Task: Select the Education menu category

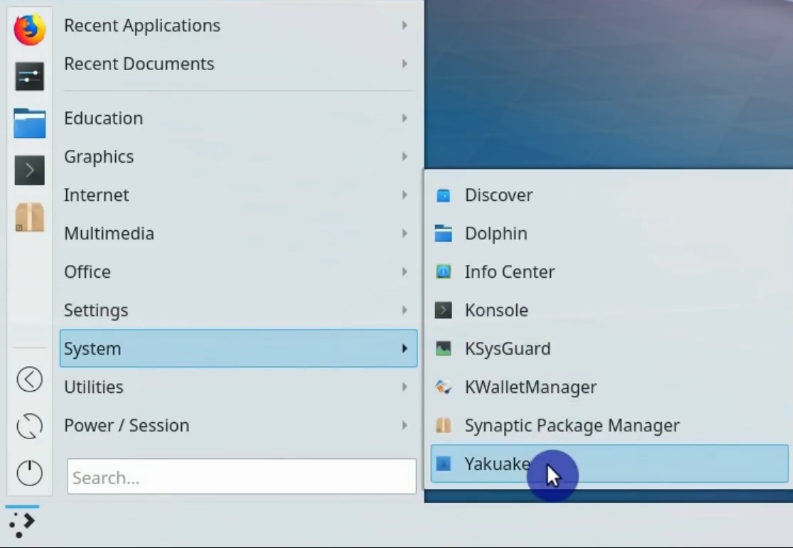Action: click(x=238, y=118)
